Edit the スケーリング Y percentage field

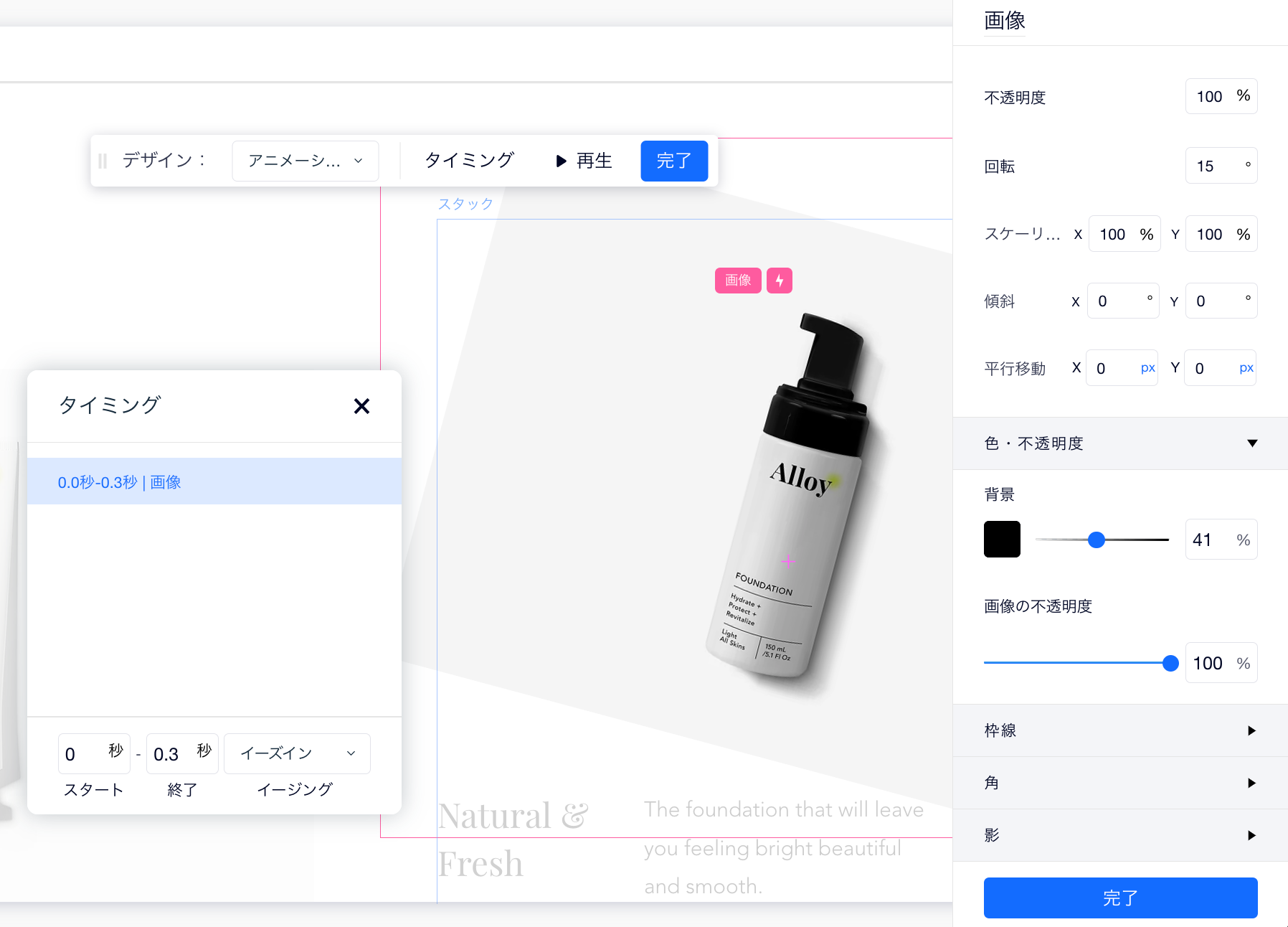pyautogui.click(x=1221, y=234)
